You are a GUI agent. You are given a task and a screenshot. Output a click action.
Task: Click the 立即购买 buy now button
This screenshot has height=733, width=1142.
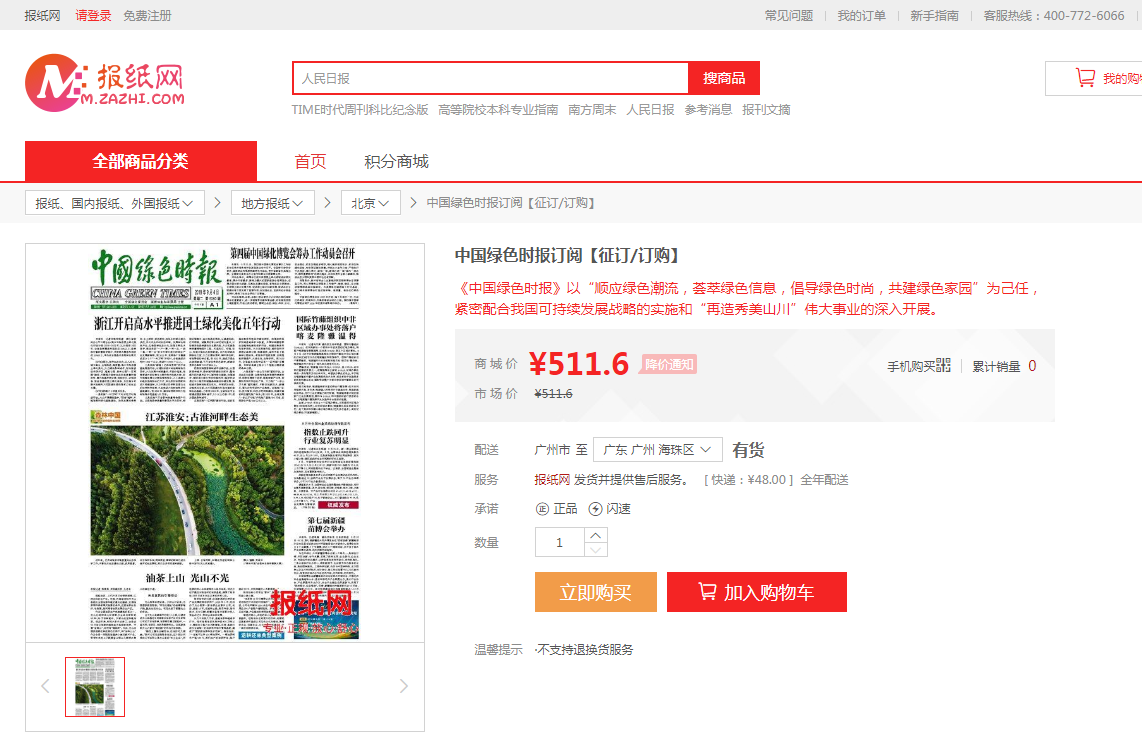pos(596,592)
